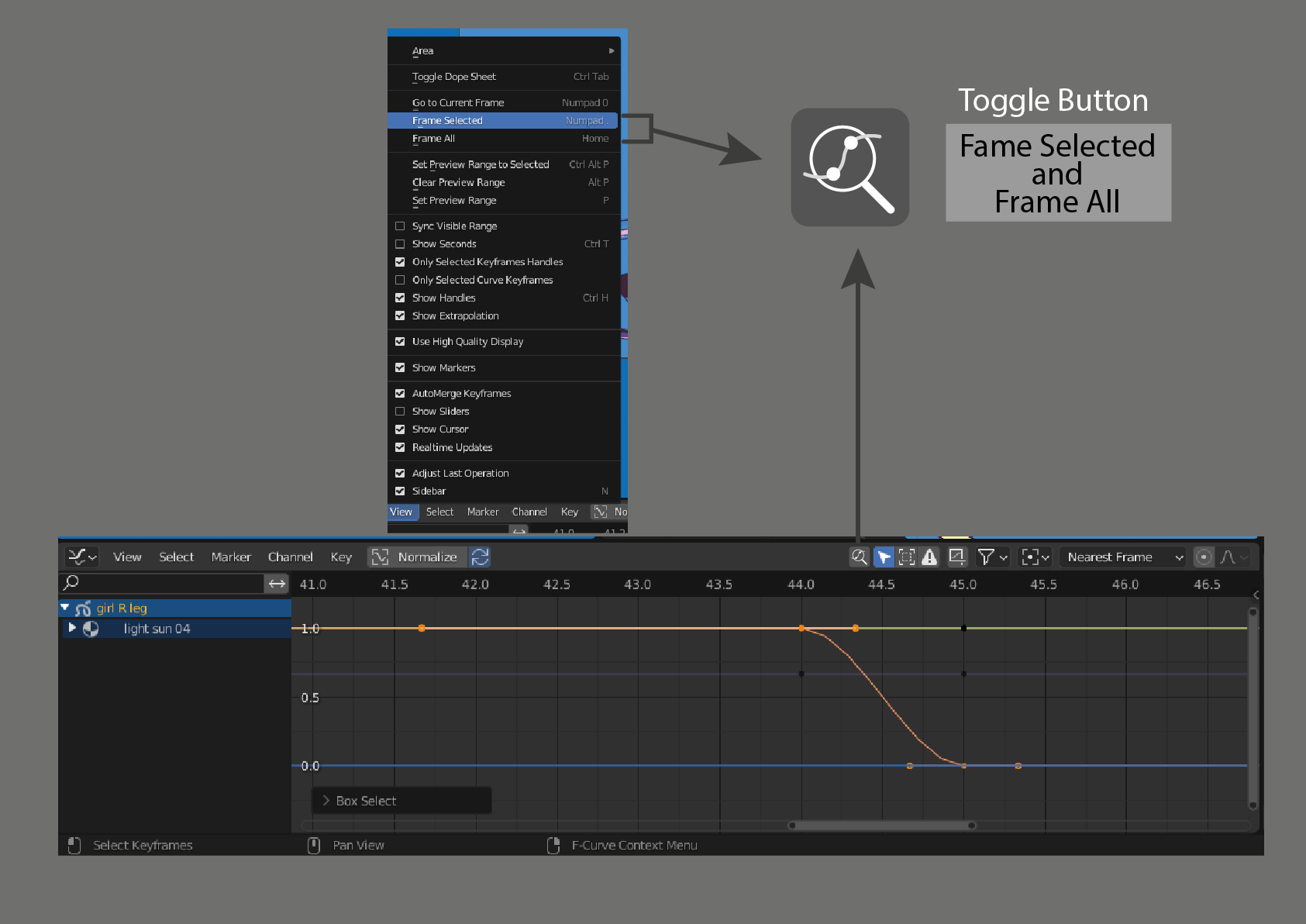Image resolution: width=1306 pixels, height=924 pixels.
Task: Check Show Seconds option
Action: tap(400, 243)
